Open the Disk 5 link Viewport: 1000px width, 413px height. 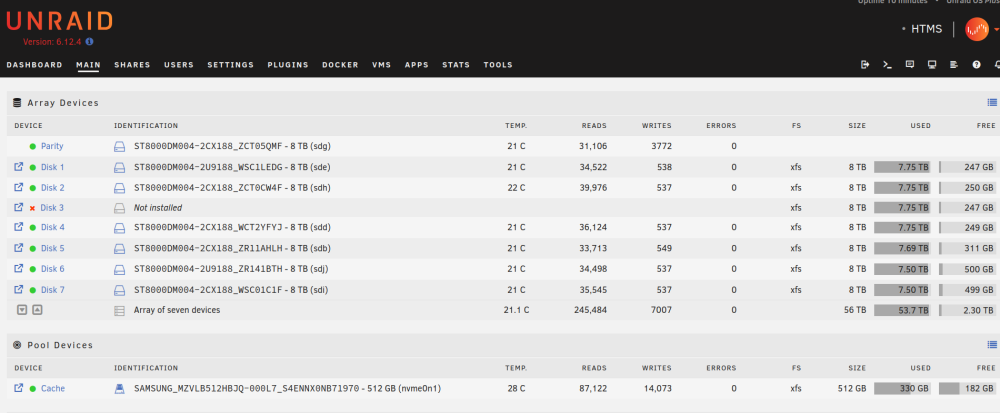click(52, 248)
